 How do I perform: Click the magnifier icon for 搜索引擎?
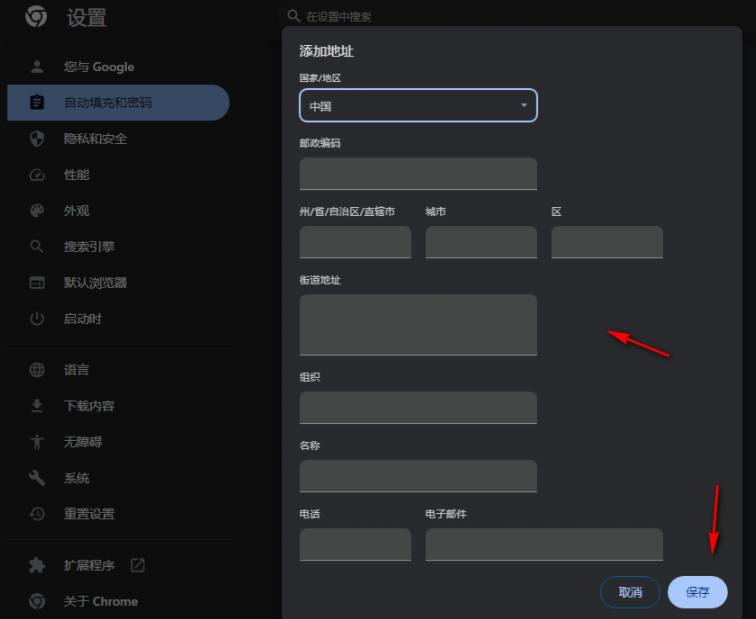click(x=37, y=246)
